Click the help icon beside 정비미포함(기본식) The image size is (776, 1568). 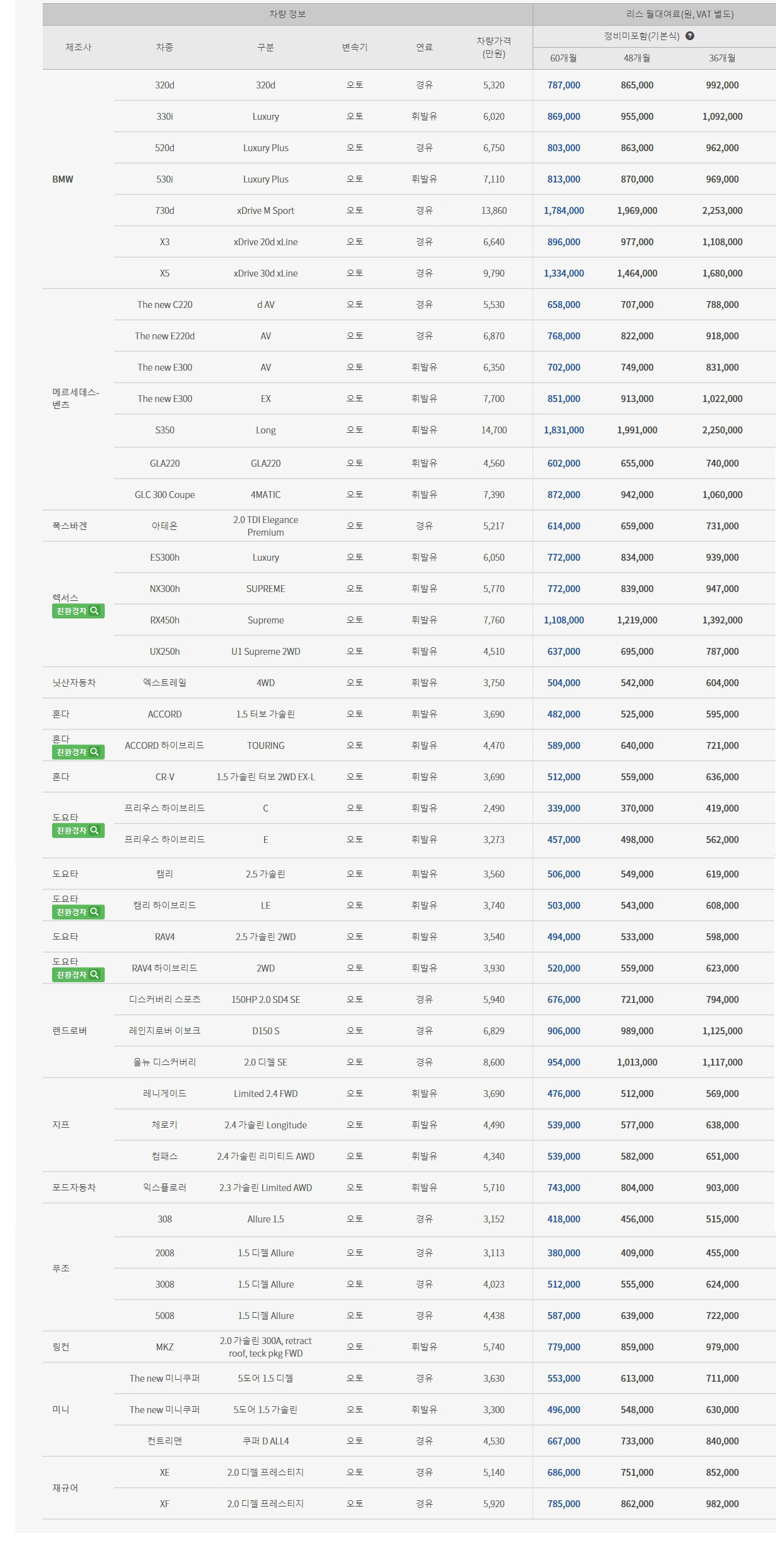[x=689, y=36]
